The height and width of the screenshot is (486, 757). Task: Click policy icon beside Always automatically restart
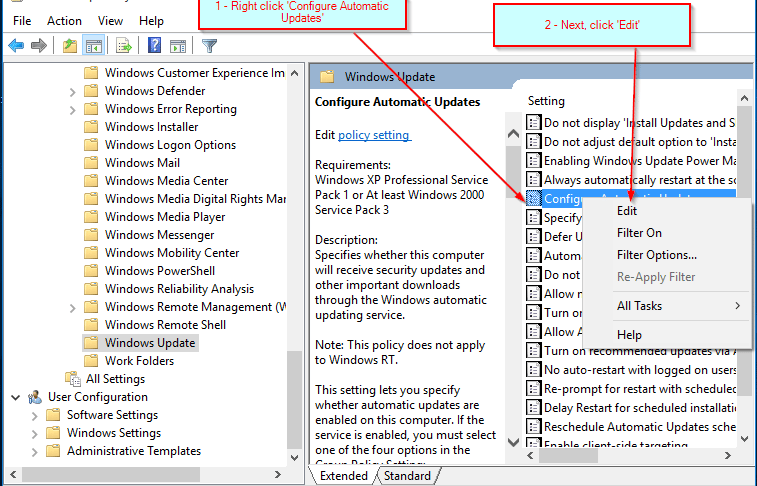click(533, 180)
